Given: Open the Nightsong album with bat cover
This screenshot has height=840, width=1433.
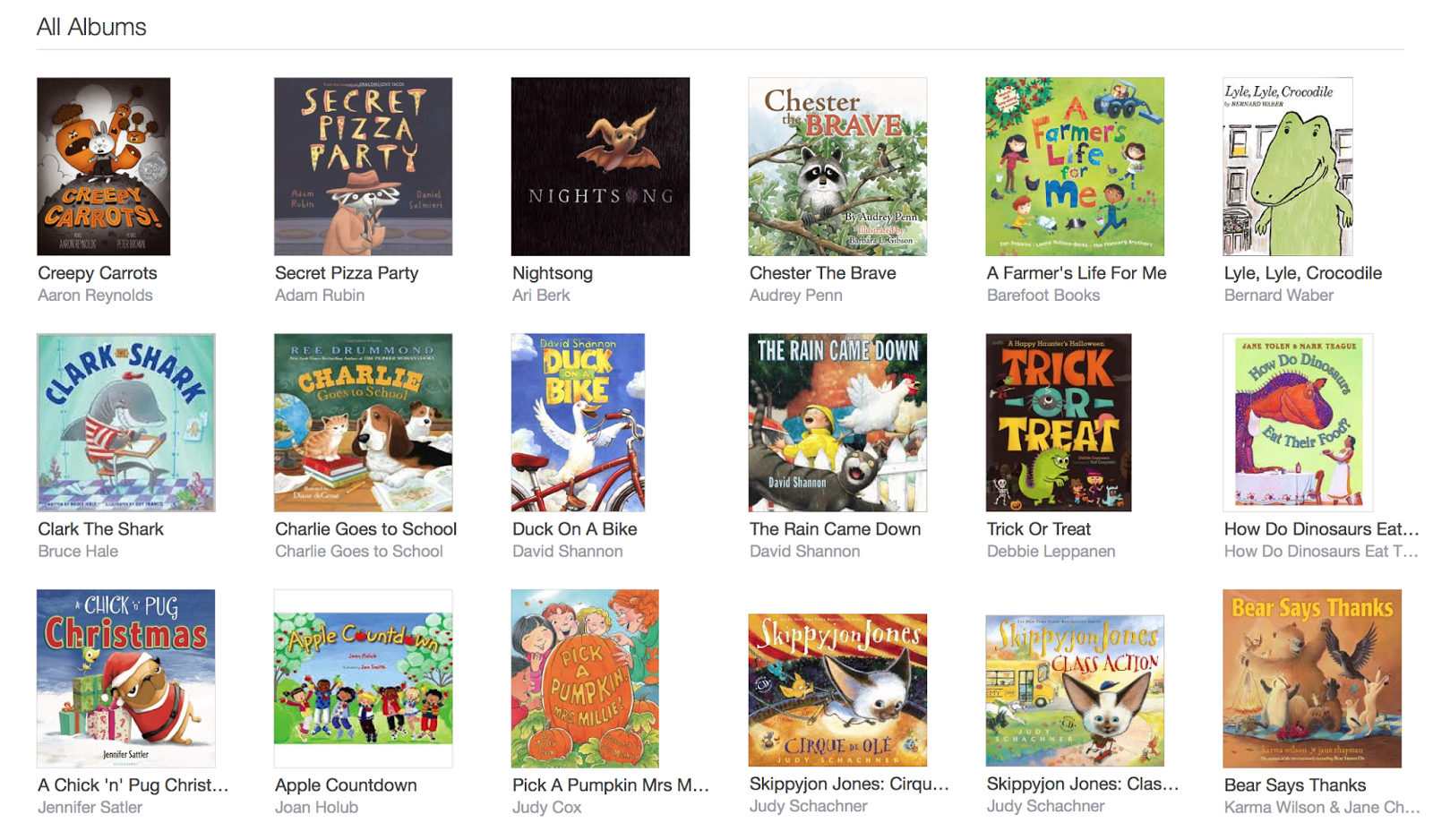Looking at the screenshot, I should click(600, 167).
